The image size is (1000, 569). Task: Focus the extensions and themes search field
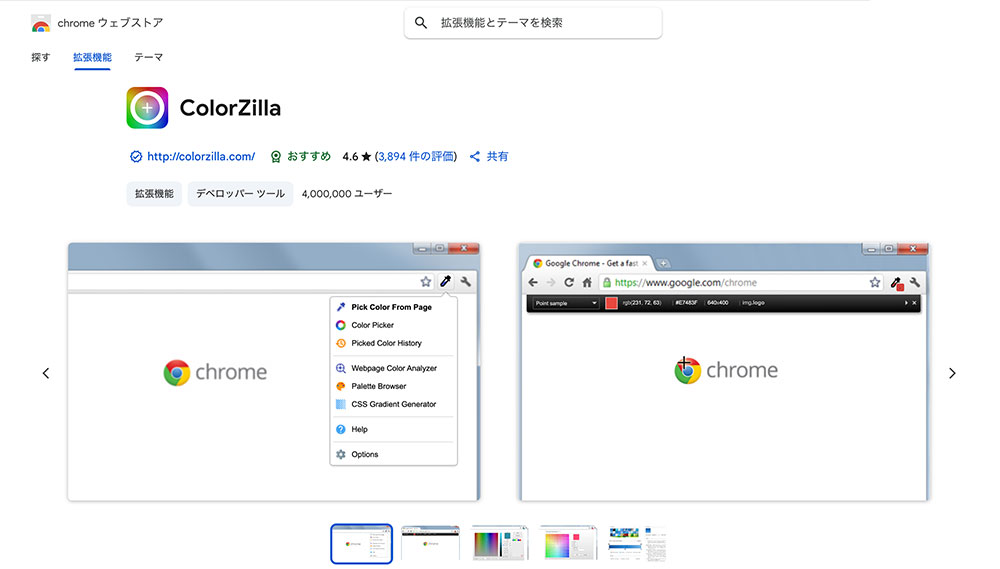coord(533,23)
